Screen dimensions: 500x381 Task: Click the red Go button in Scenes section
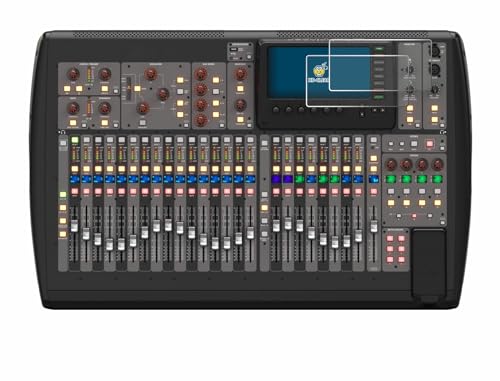(430, 144)
